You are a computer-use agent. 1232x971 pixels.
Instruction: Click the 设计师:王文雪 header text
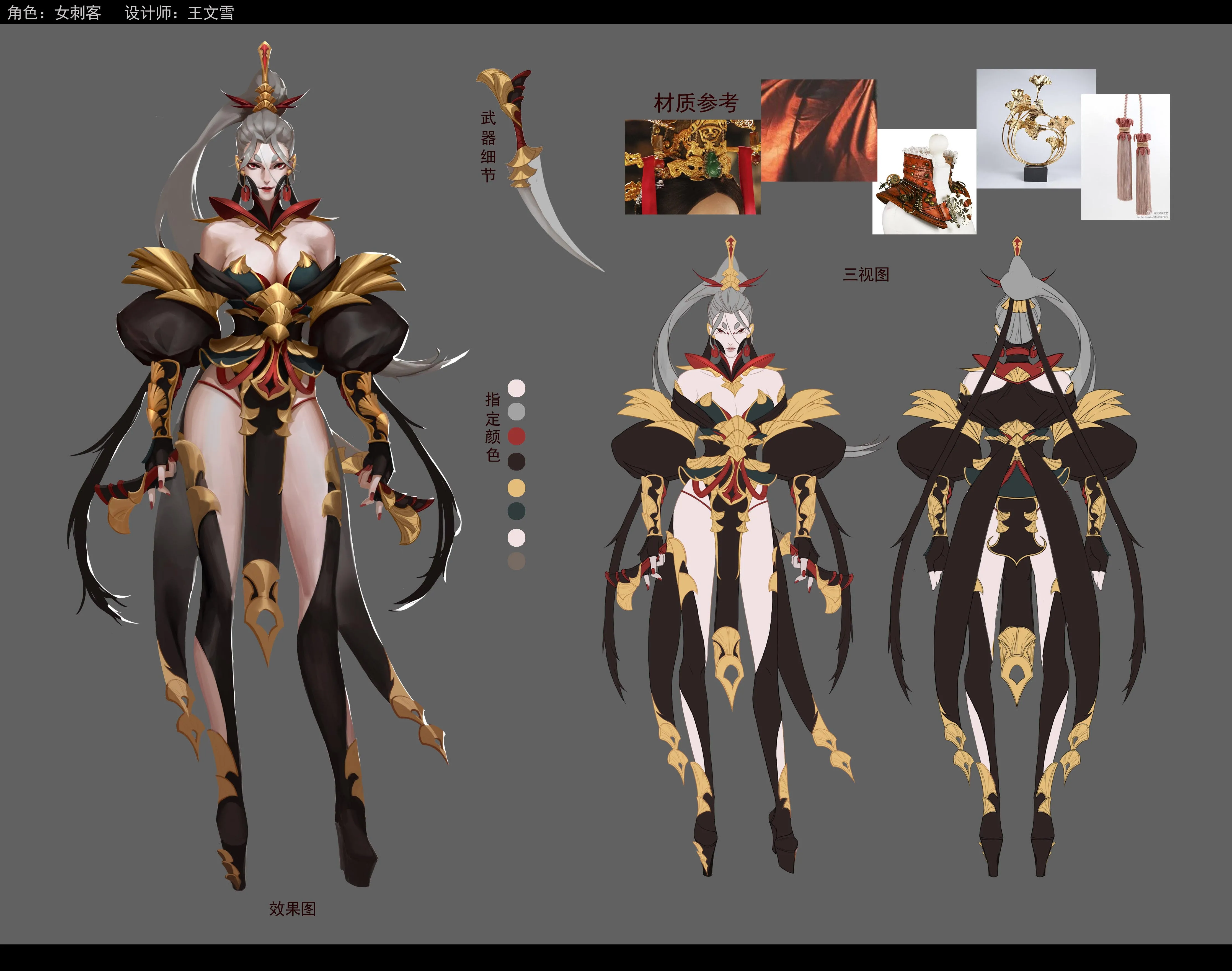[x=179, y=12]
